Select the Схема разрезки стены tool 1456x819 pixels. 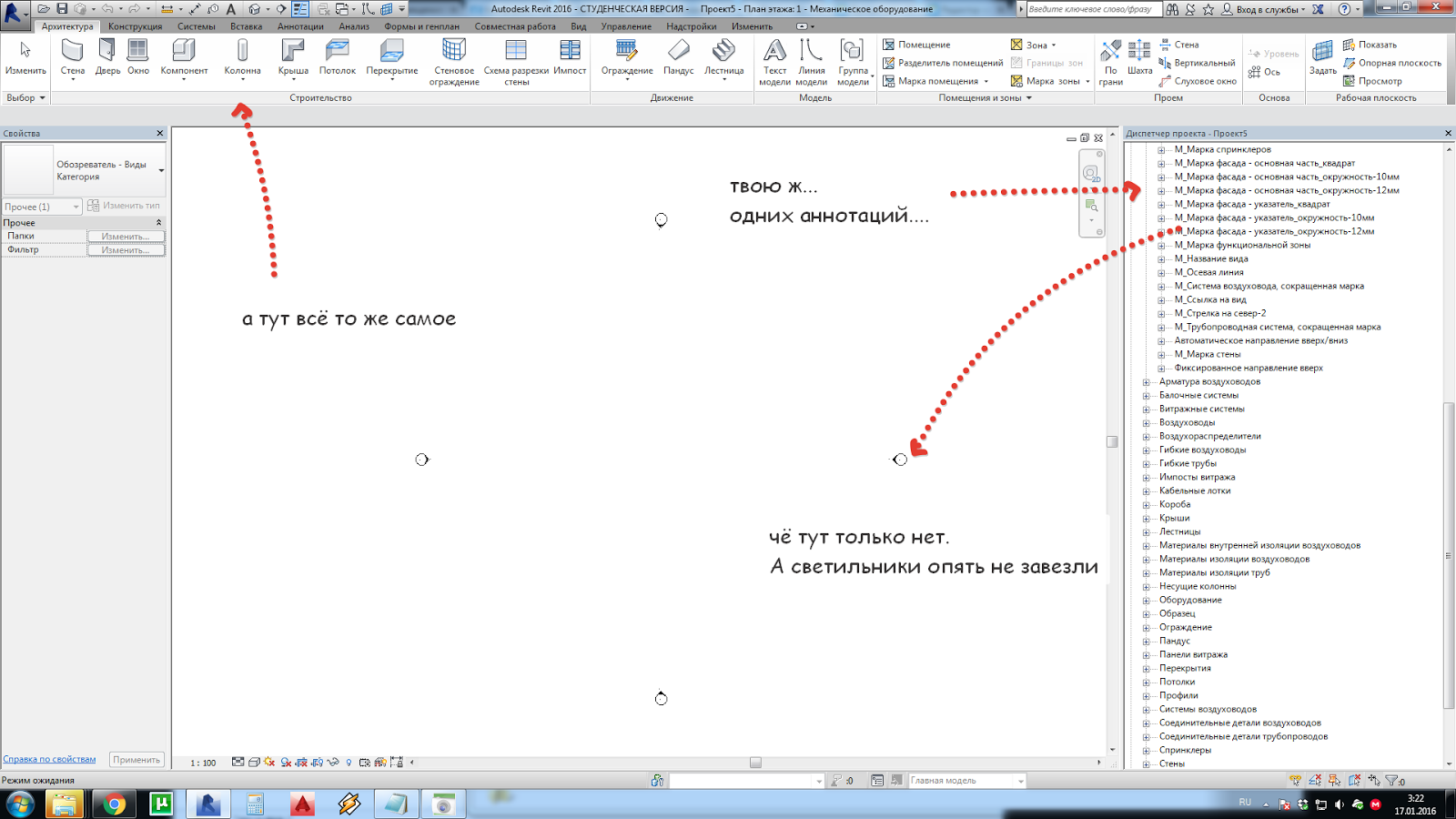point(516,62)
